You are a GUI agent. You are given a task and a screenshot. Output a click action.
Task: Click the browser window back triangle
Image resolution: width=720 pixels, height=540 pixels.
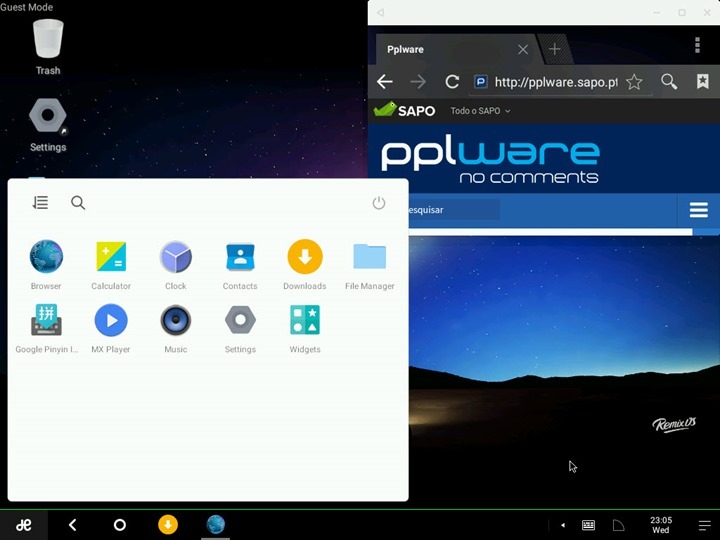380,12
